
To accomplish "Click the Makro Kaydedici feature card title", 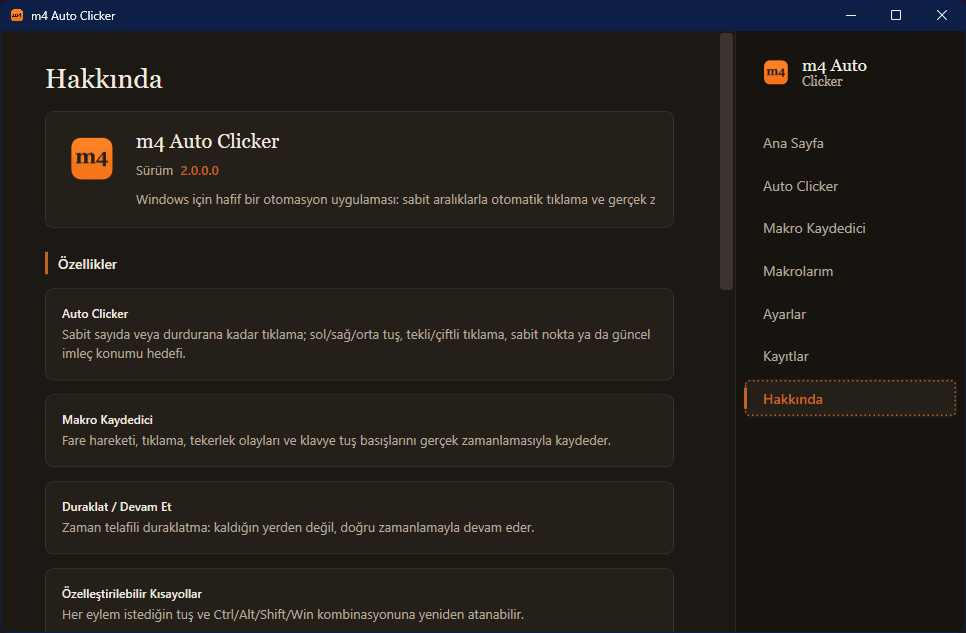I will 107,420.
